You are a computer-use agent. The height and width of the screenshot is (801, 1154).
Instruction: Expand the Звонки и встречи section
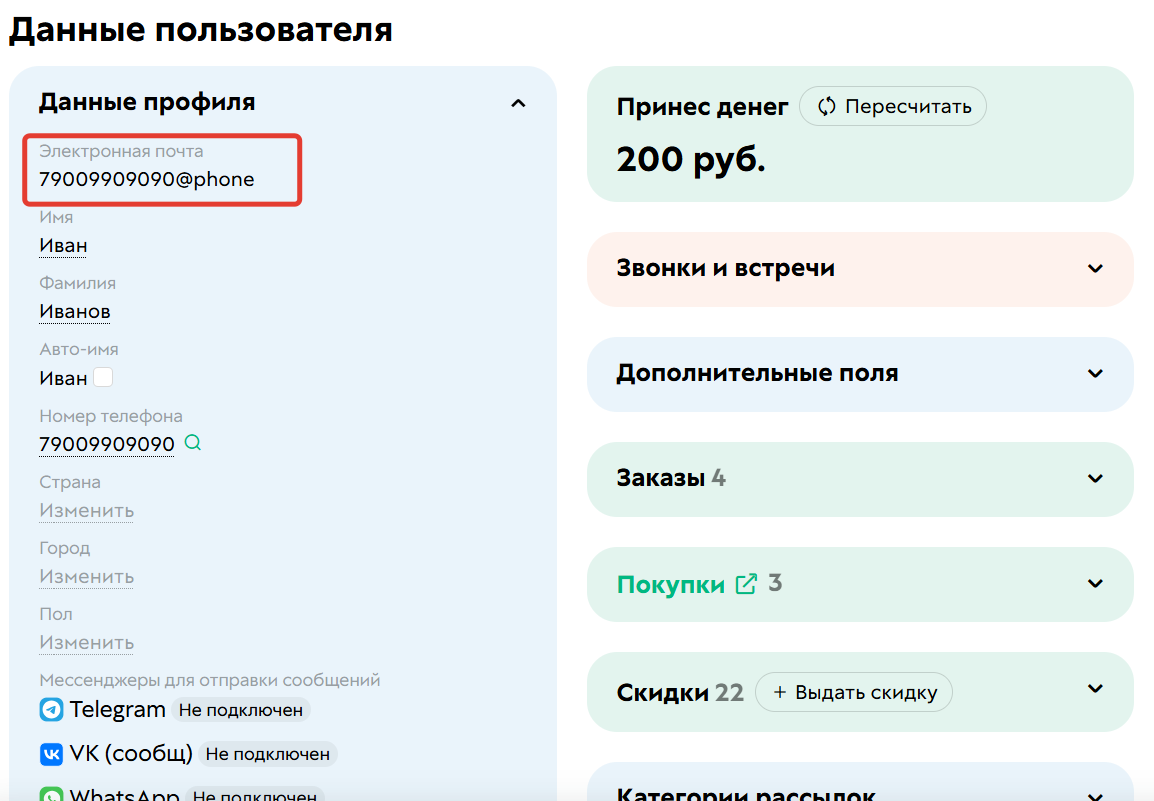(x=1095, y=269)
